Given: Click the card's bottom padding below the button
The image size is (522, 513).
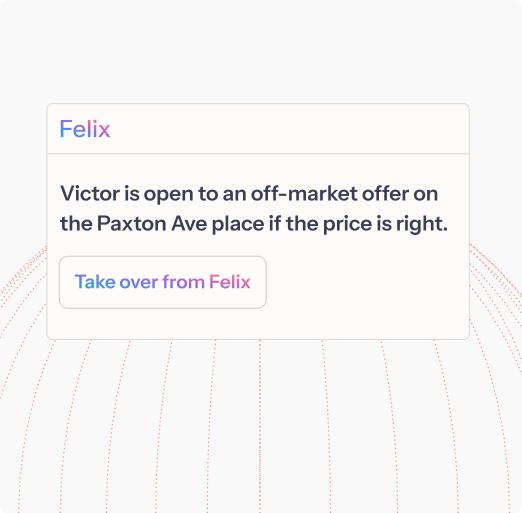Looking at the screenshot, I should point(258,323).
